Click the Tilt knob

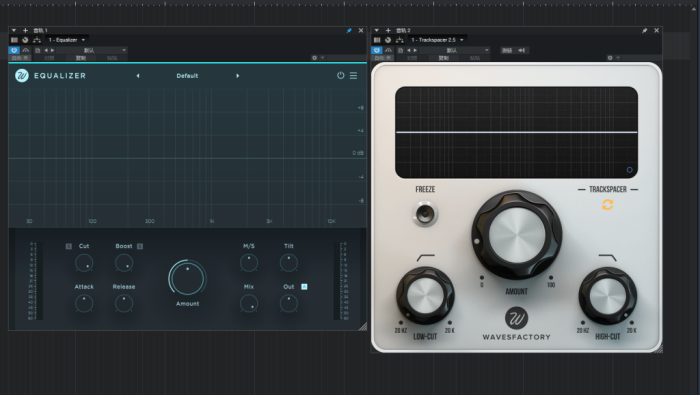tap(288, 263)
